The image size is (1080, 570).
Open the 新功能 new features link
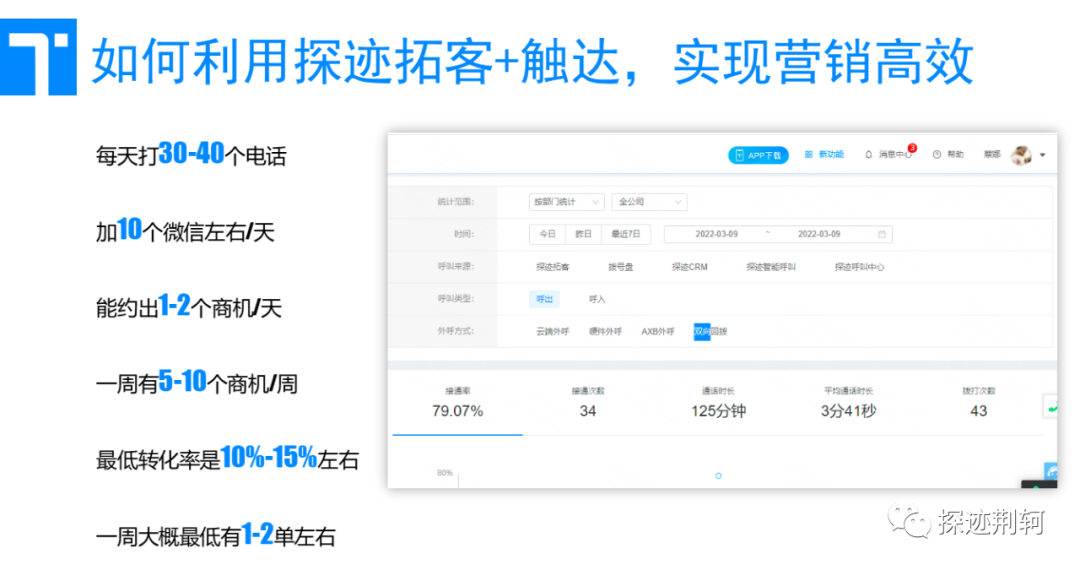824,155
